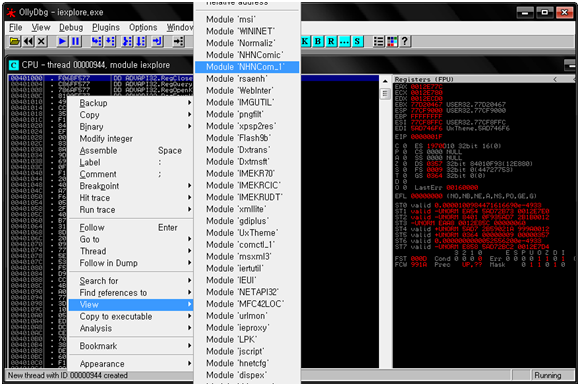Select Module 'rsaenh' entry

[247, 79]
